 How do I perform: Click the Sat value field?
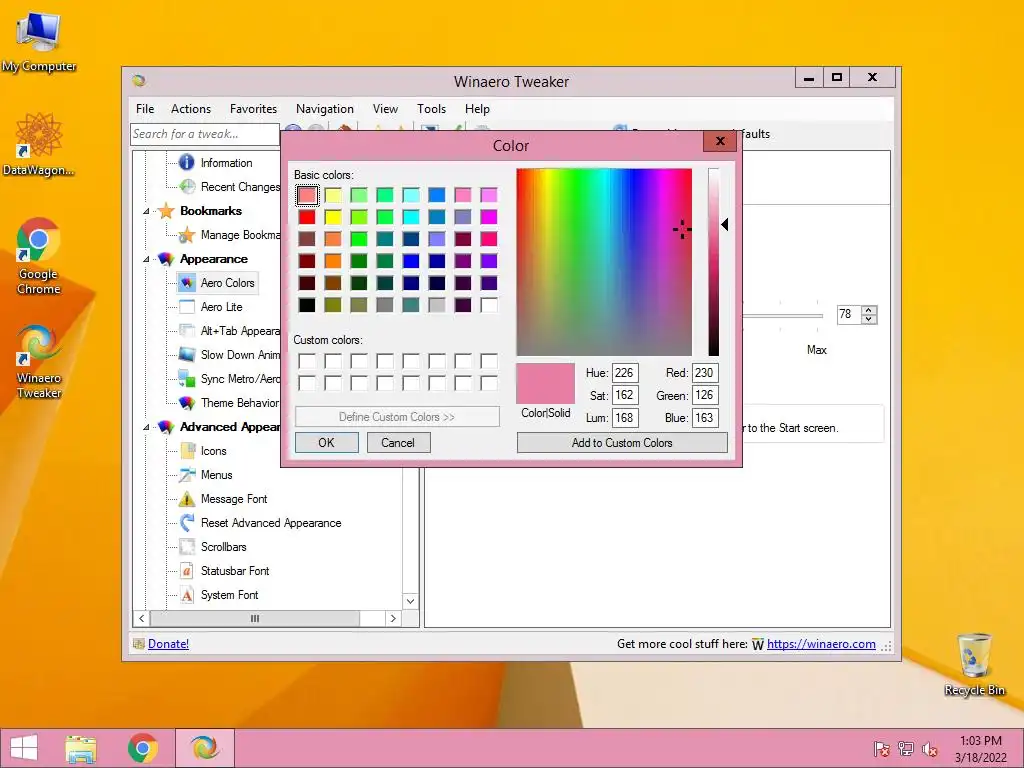click(625, 395)
